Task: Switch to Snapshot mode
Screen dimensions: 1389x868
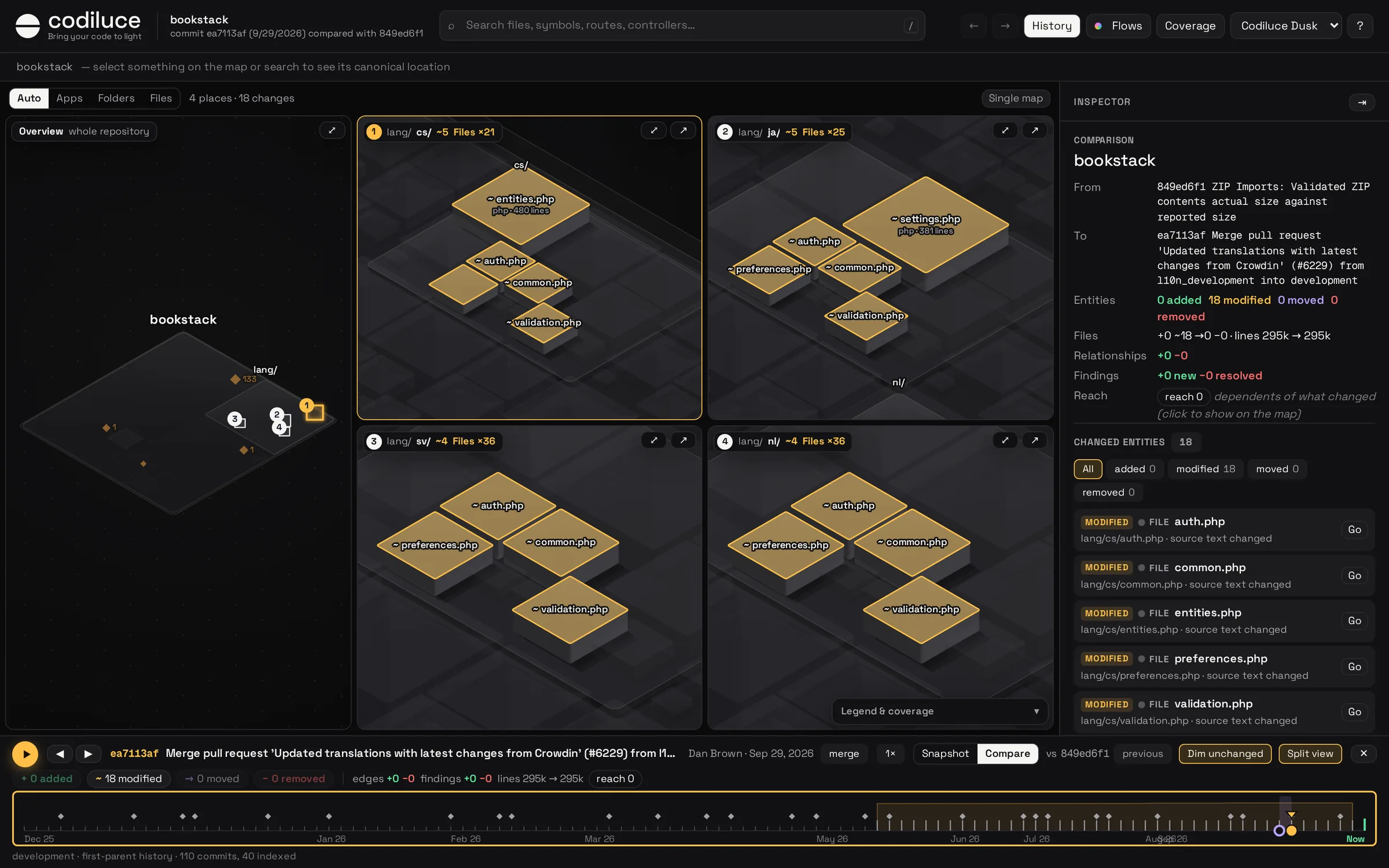Action: pos(945,753)
